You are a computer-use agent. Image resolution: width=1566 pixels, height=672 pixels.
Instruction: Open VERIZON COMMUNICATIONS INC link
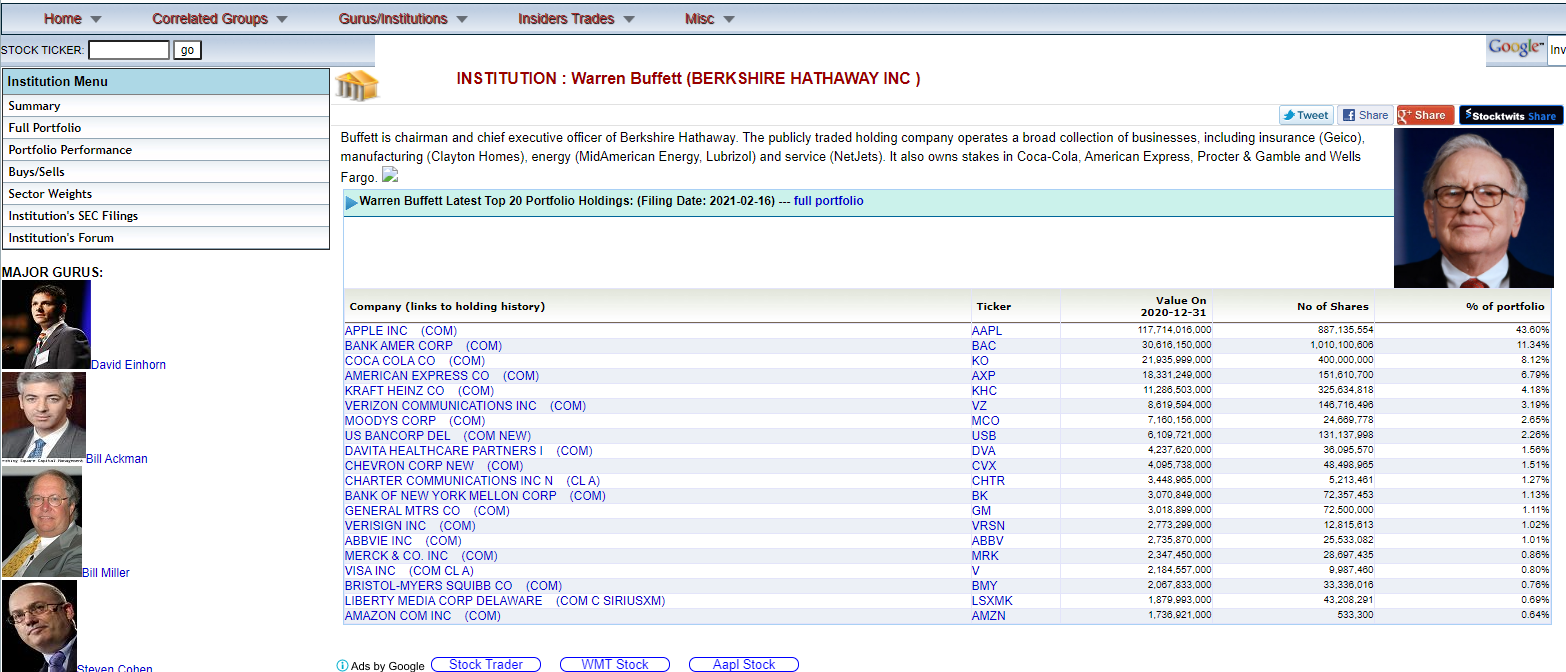pyautogui.click(x=465, y=406)
